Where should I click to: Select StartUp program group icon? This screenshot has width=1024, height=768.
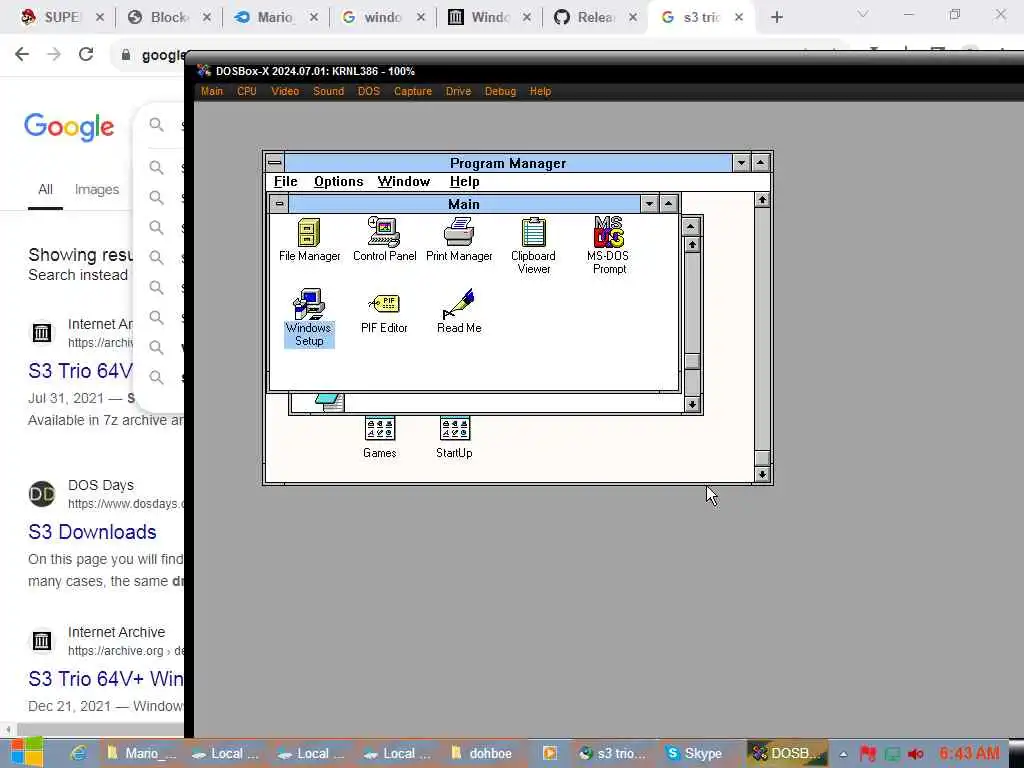point(455,438)
